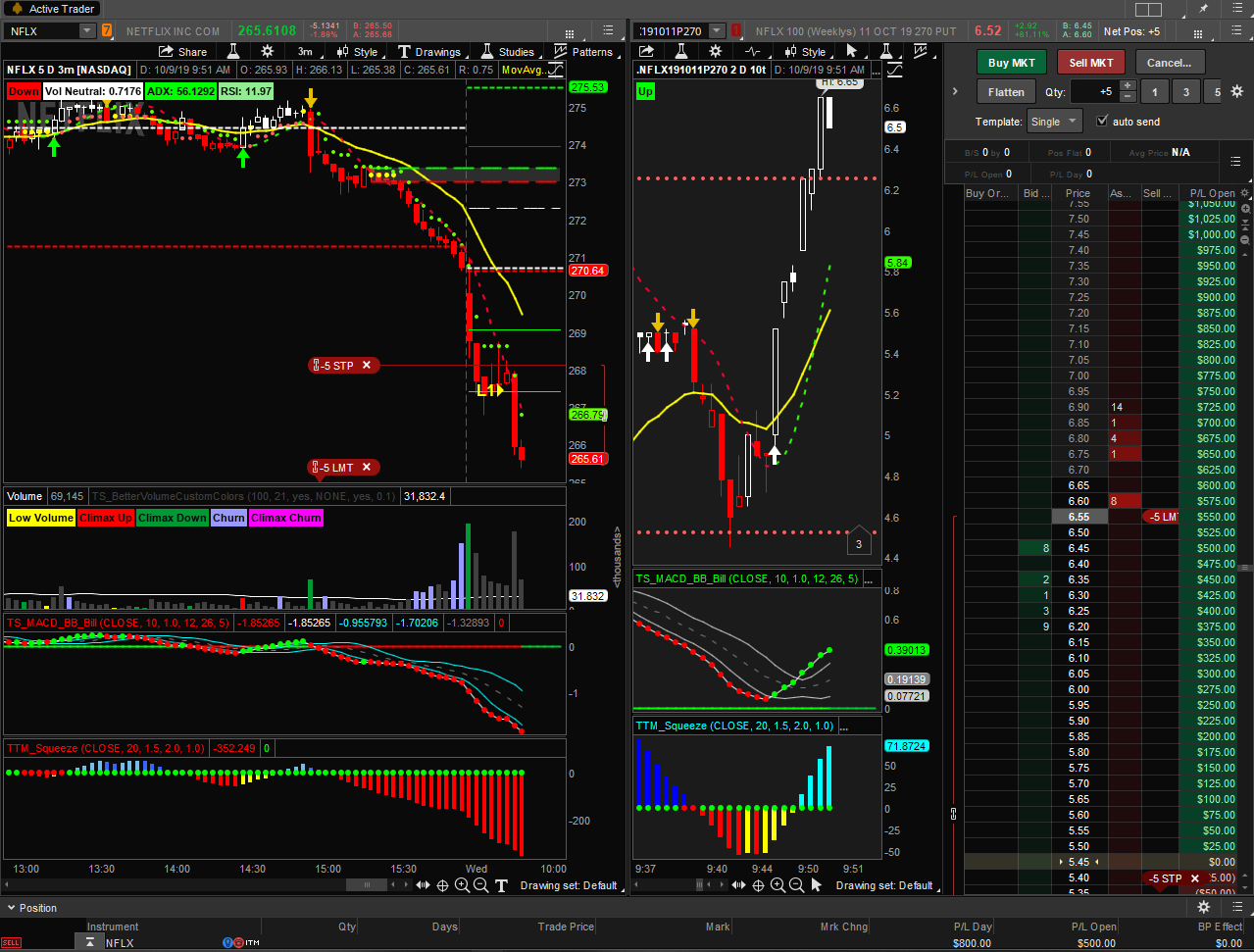Click the window layout icon in the title bar

(x=1149, y=9)
